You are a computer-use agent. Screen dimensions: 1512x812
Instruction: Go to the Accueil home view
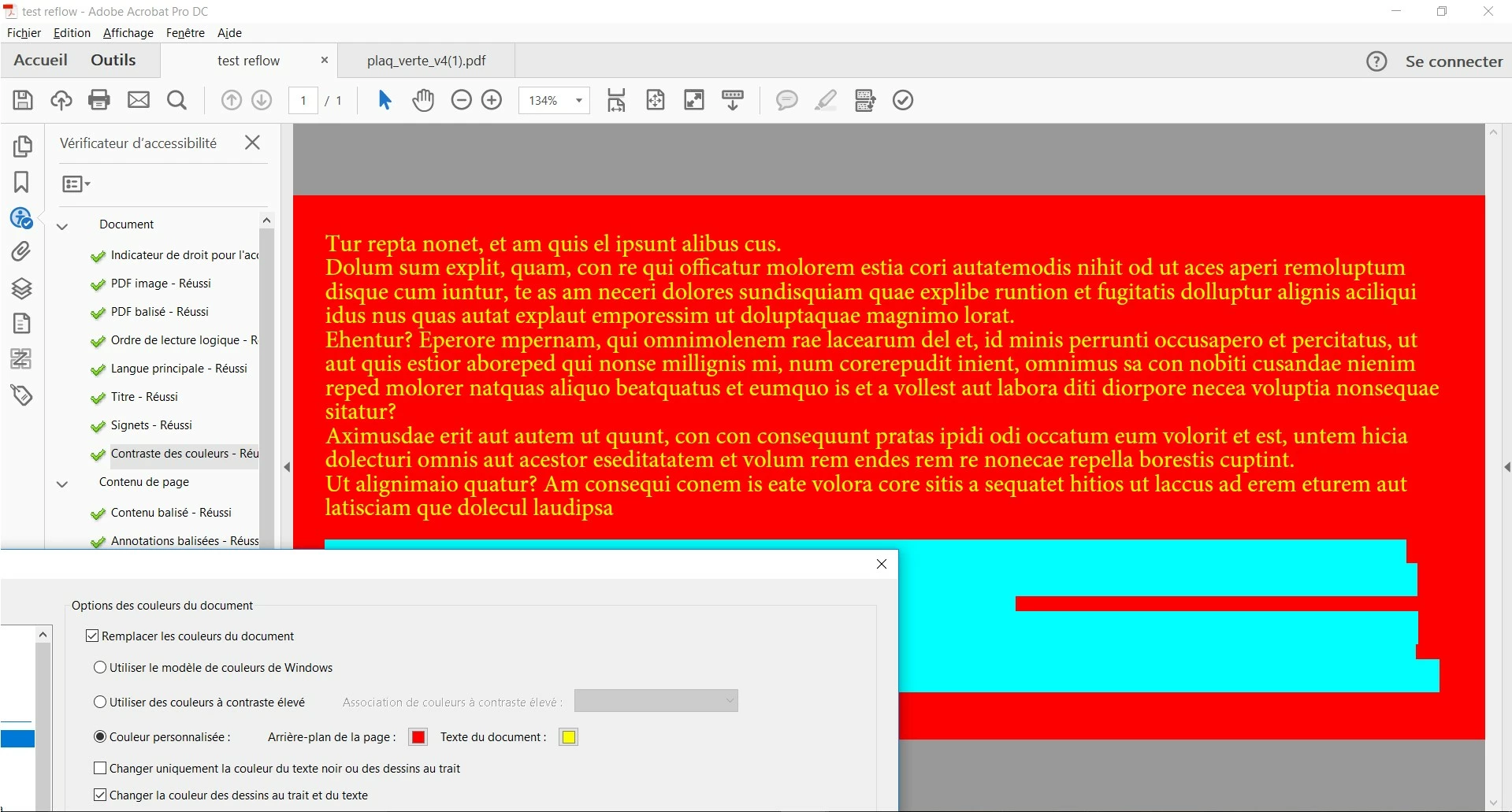tap(40, 60)
